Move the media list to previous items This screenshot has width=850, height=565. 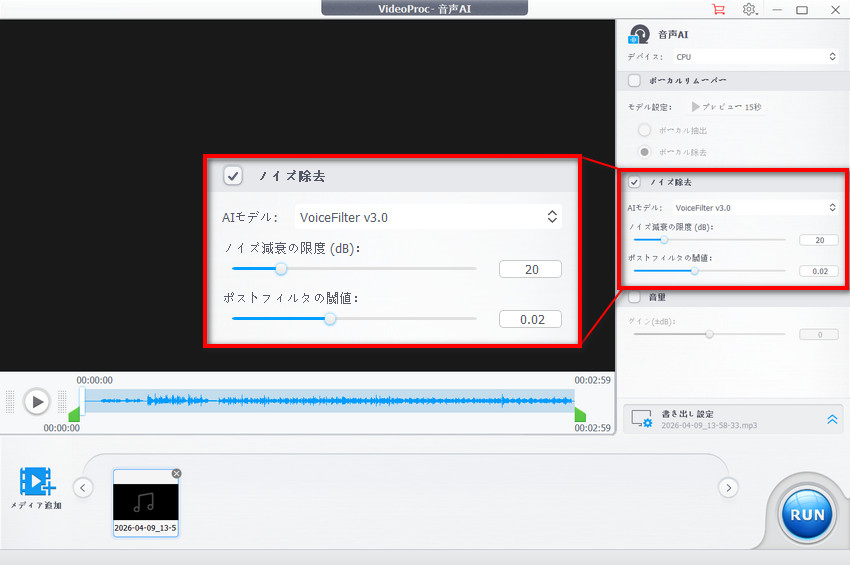pos(82,487)
